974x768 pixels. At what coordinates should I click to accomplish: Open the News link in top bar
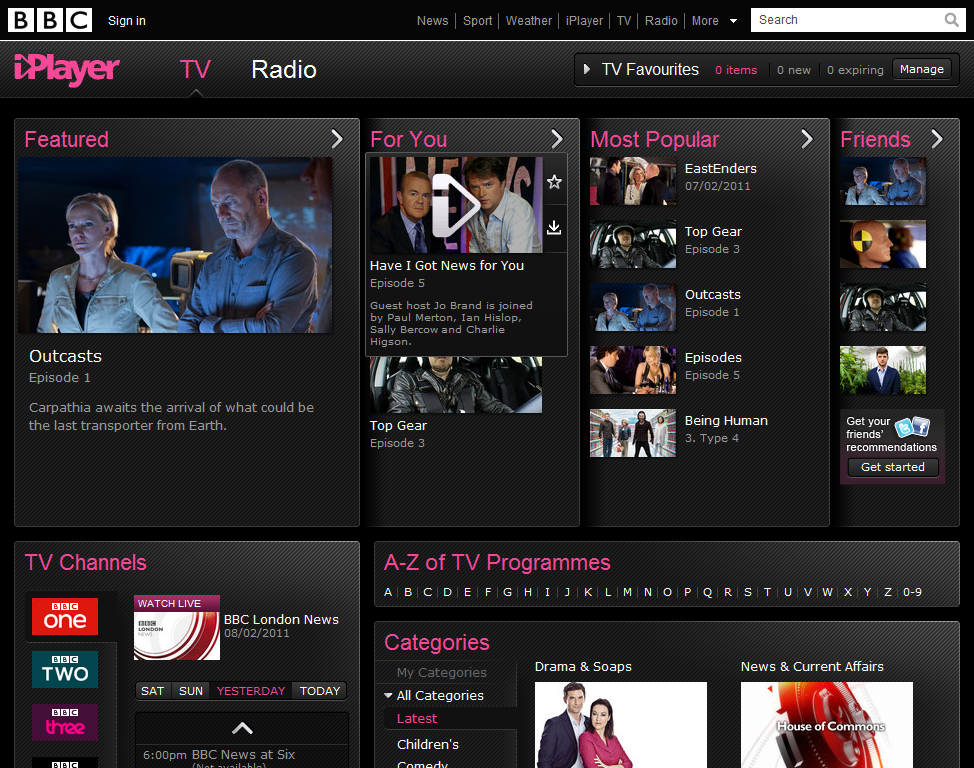pyautogui.click(x=432, y=21)
